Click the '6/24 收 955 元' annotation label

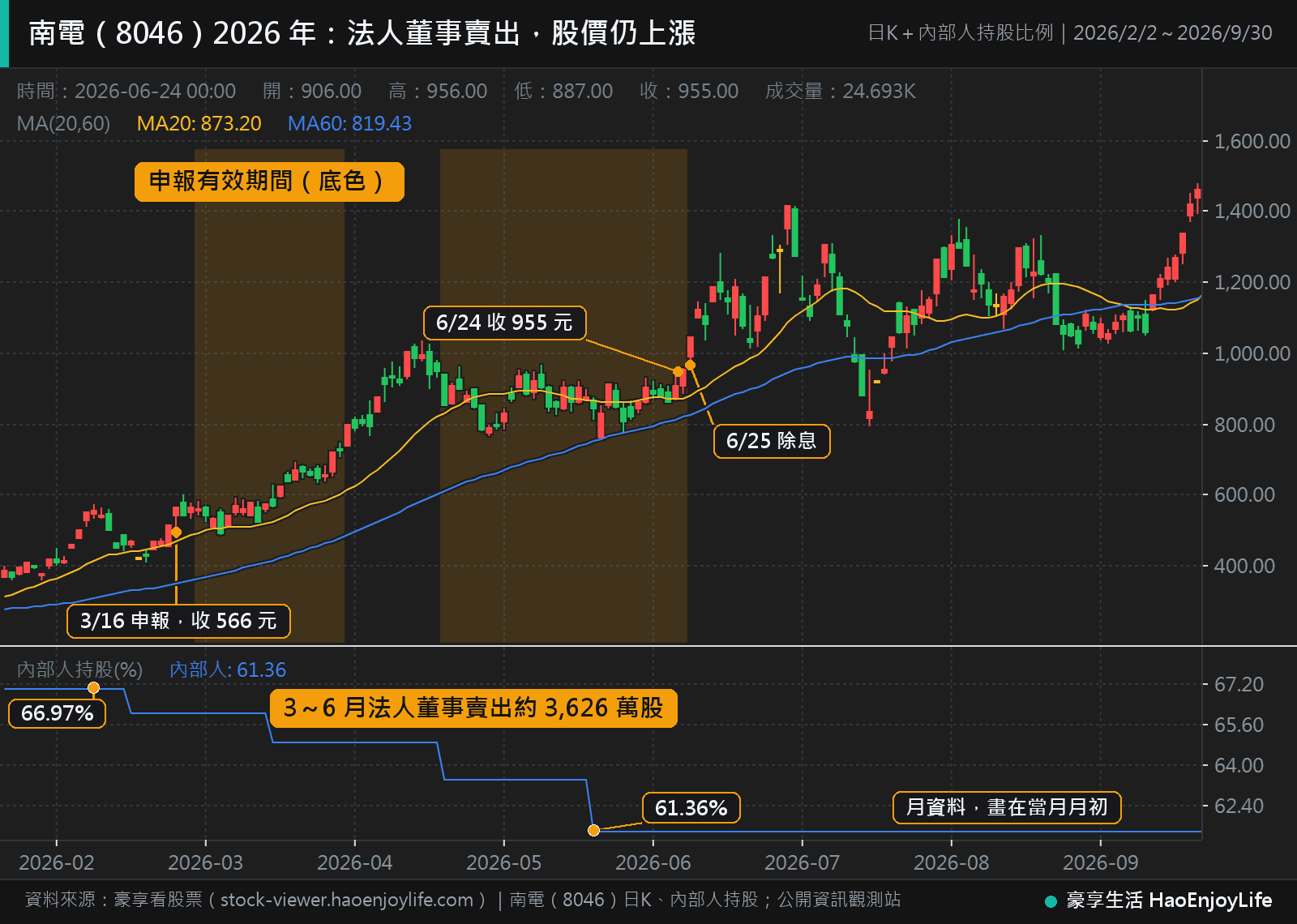pos(504,323)
